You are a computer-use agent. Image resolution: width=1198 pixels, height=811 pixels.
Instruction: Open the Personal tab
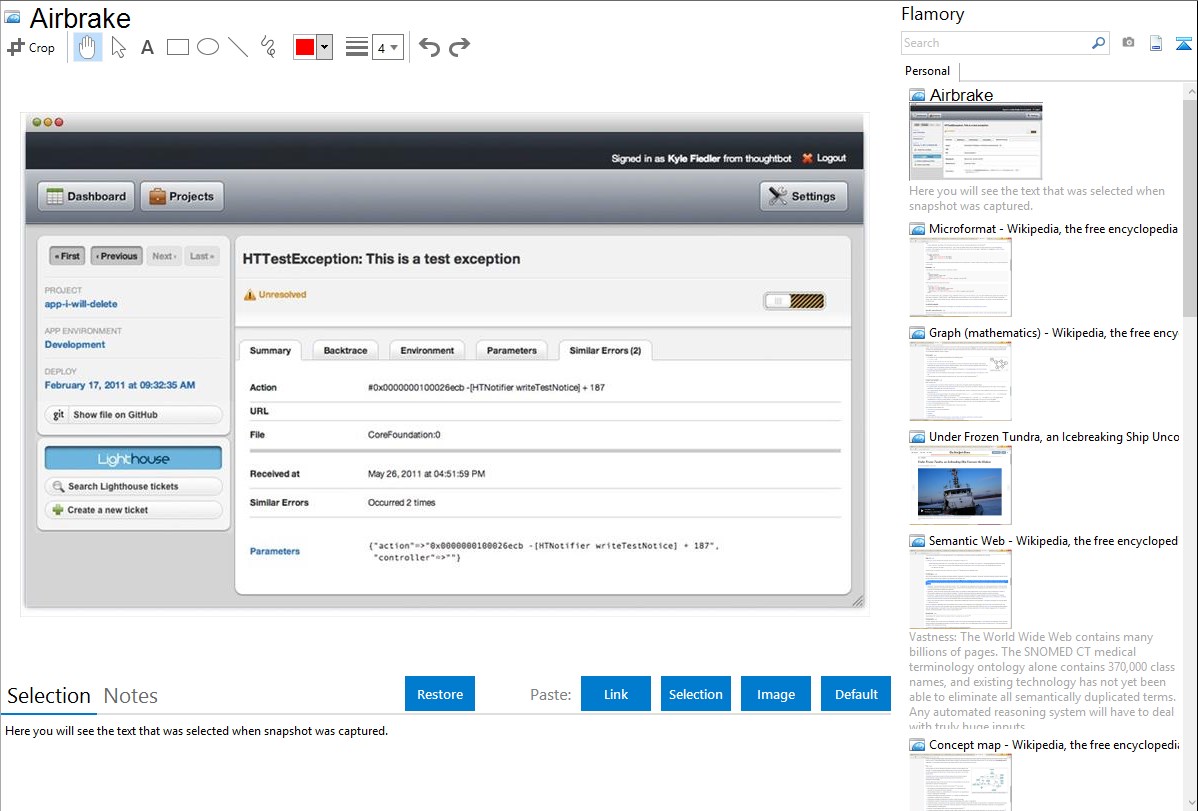pos(928,71)
